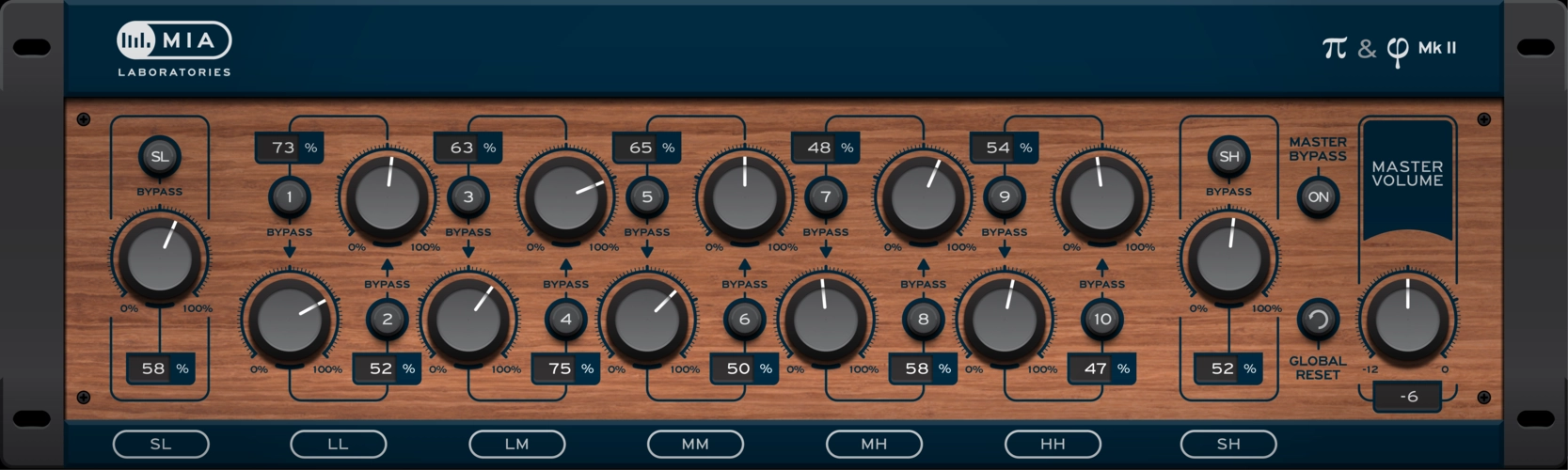Screen dimensions: 1568x470
Task: Click the band 7 knob below bypass 7
Action: coord(826,318)
